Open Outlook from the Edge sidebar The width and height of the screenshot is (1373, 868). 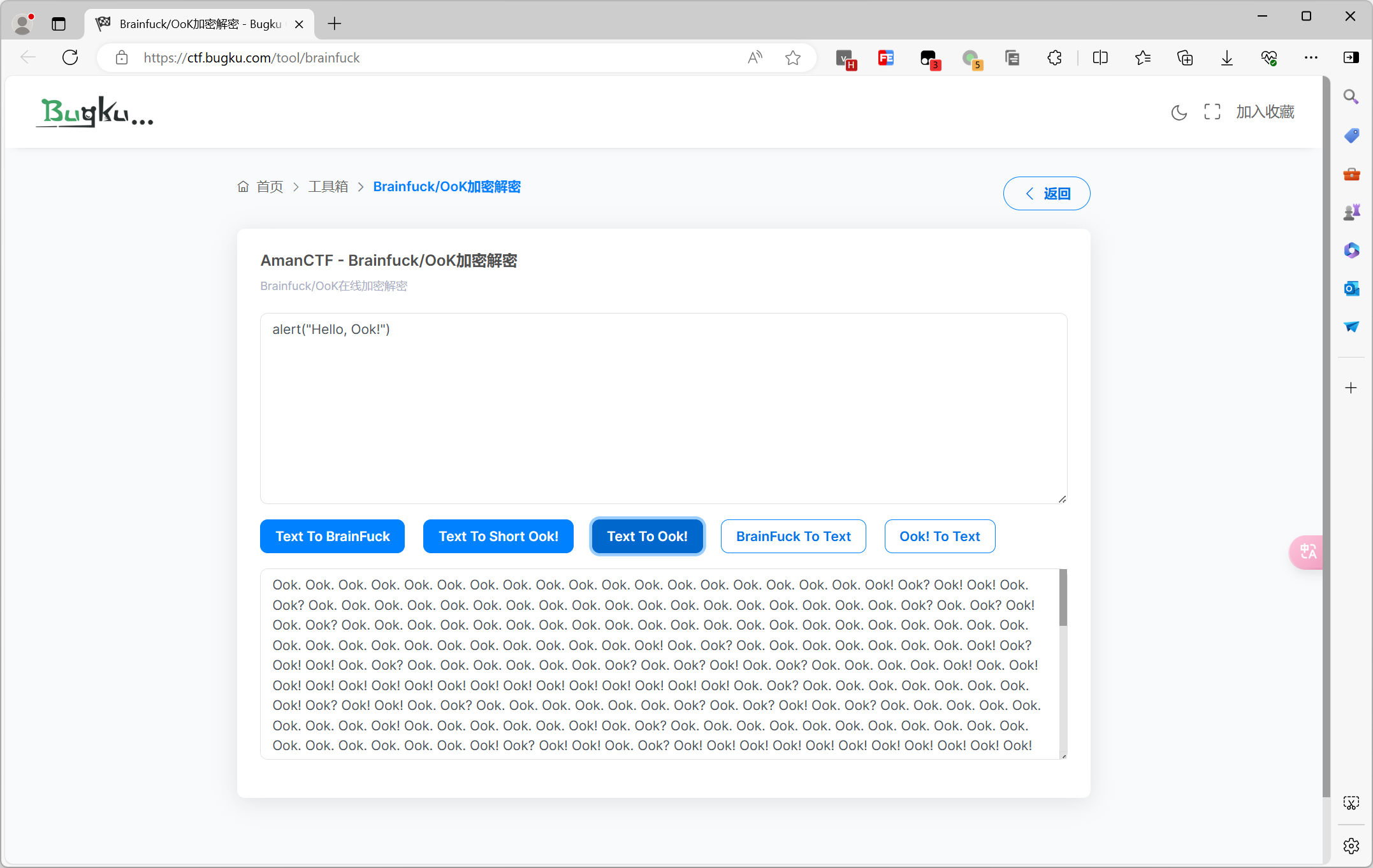coord(1351,288)
